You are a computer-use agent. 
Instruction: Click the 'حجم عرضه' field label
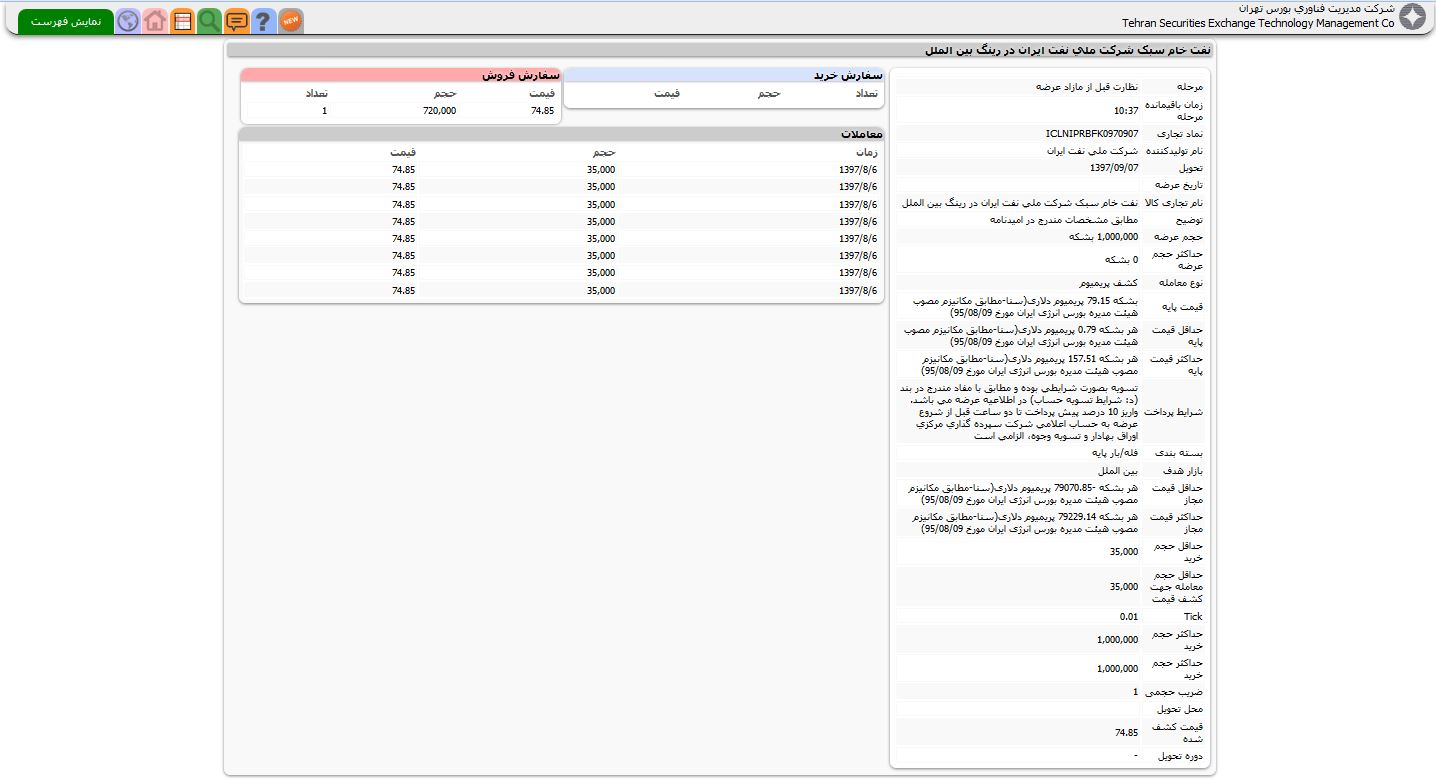(x=1181, y=236)
